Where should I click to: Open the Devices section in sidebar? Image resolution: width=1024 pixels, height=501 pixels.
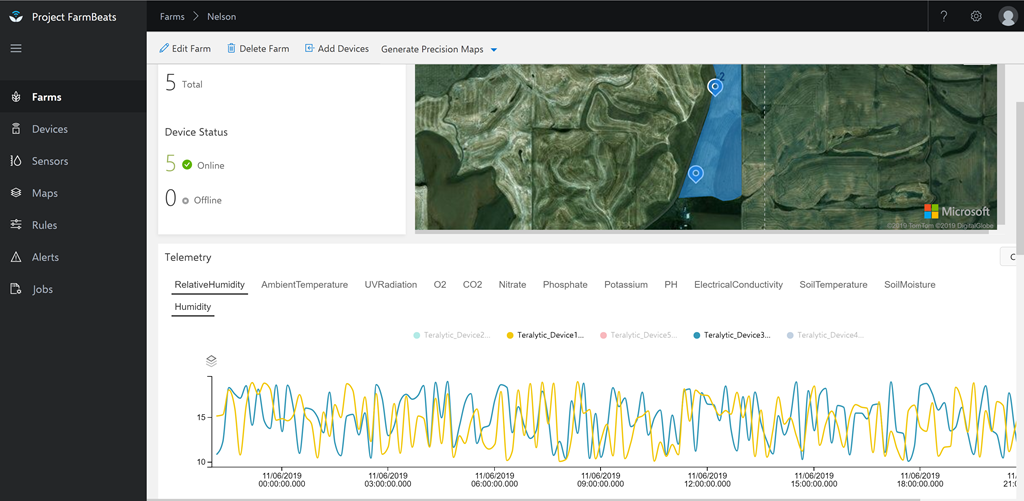coord(73,129)
